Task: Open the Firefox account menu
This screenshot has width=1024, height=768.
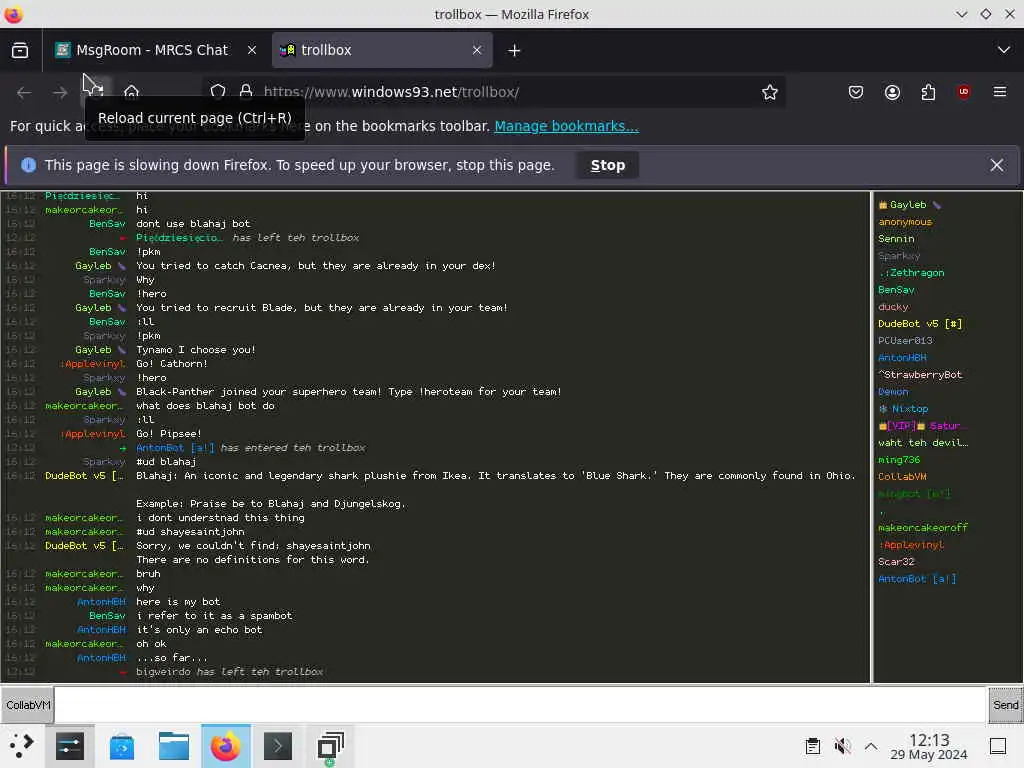Action: [x=892, y=92]
